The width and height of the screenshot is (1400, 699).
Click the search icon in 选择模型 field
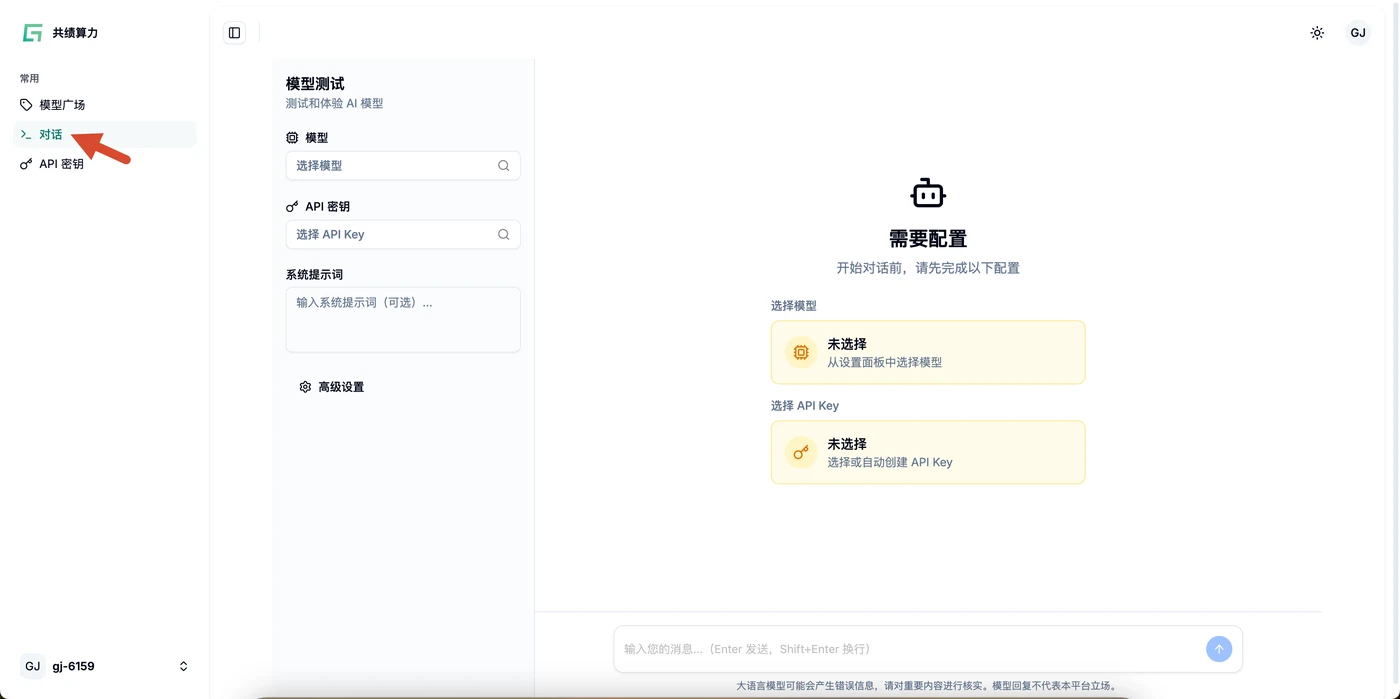(504, 166)
